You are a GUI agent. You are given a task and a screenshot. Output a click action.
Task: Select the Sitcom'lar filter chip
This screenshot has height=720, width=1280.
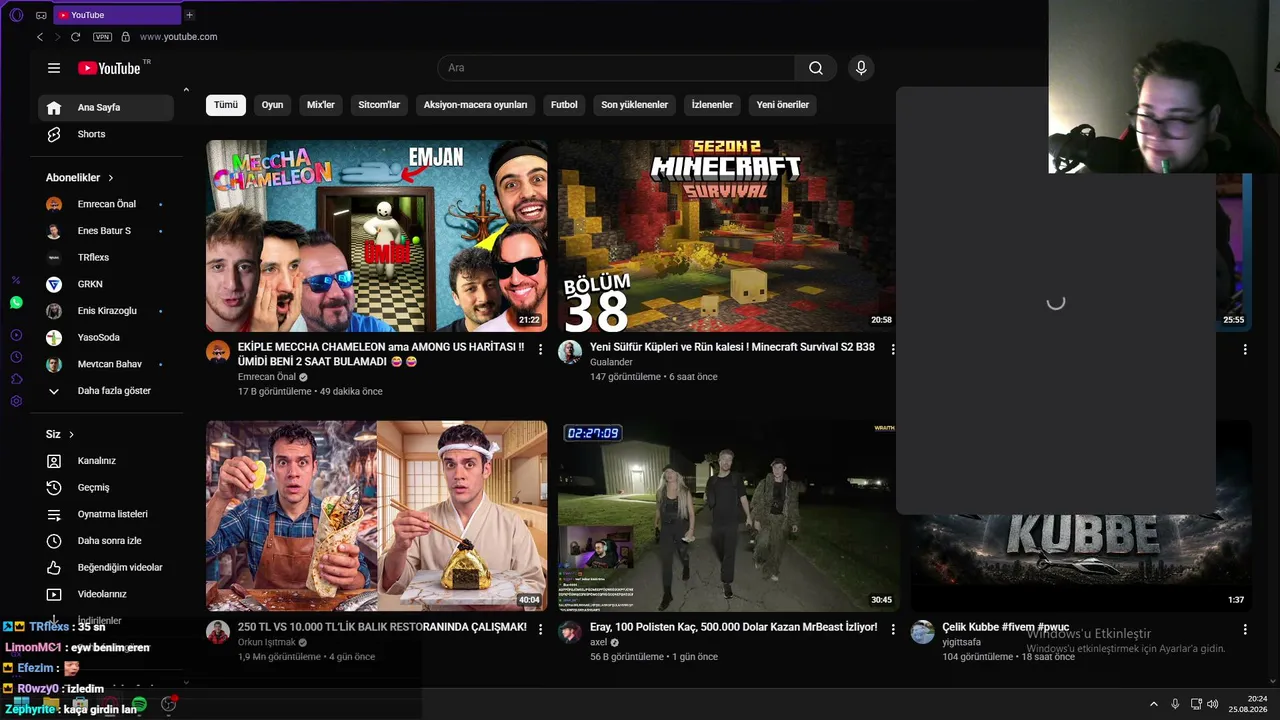click(379, 105)
